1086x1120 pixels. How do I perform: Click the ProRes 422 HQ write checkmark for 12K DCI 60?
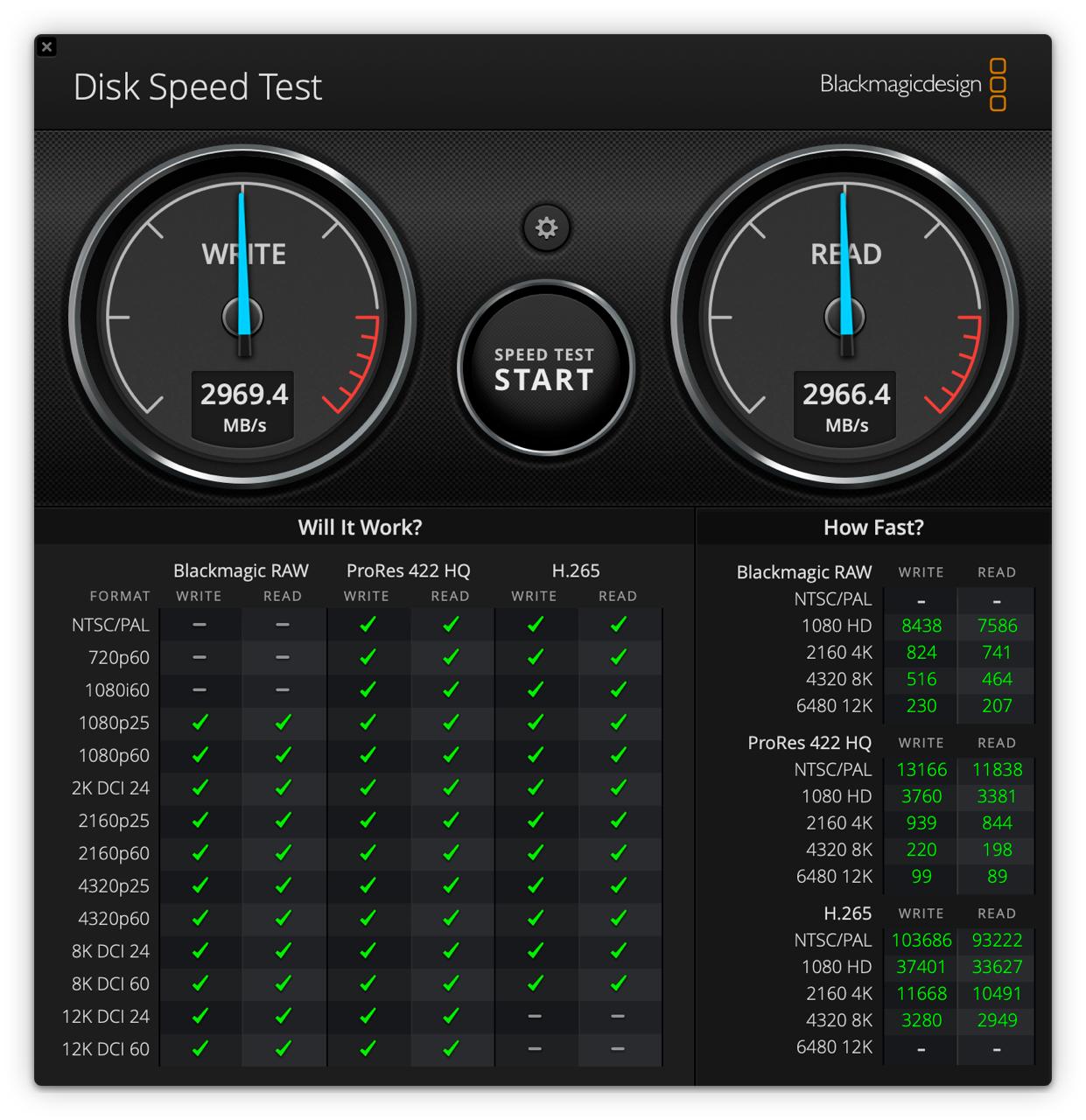pos(368,1048)
